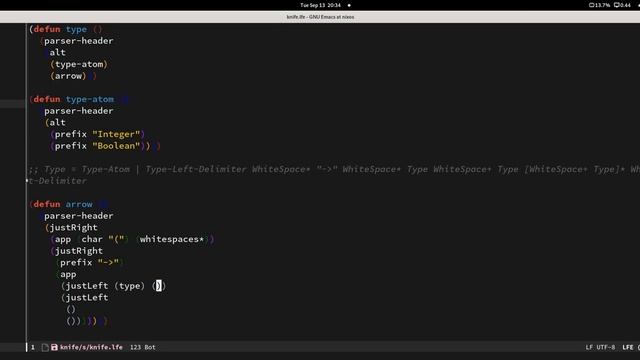640x360 pixels.
Task: Click the notification dot beside the clock
Action: pyautogui.click(x=349, y=5)
